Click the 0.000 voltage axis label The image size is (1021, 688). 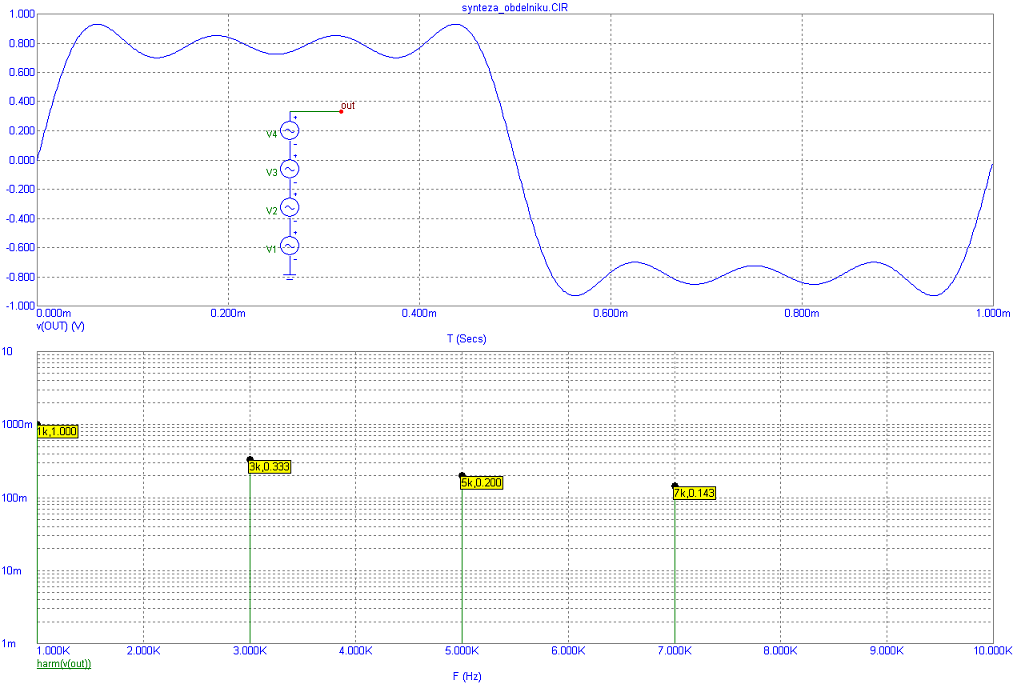(22, 160)
